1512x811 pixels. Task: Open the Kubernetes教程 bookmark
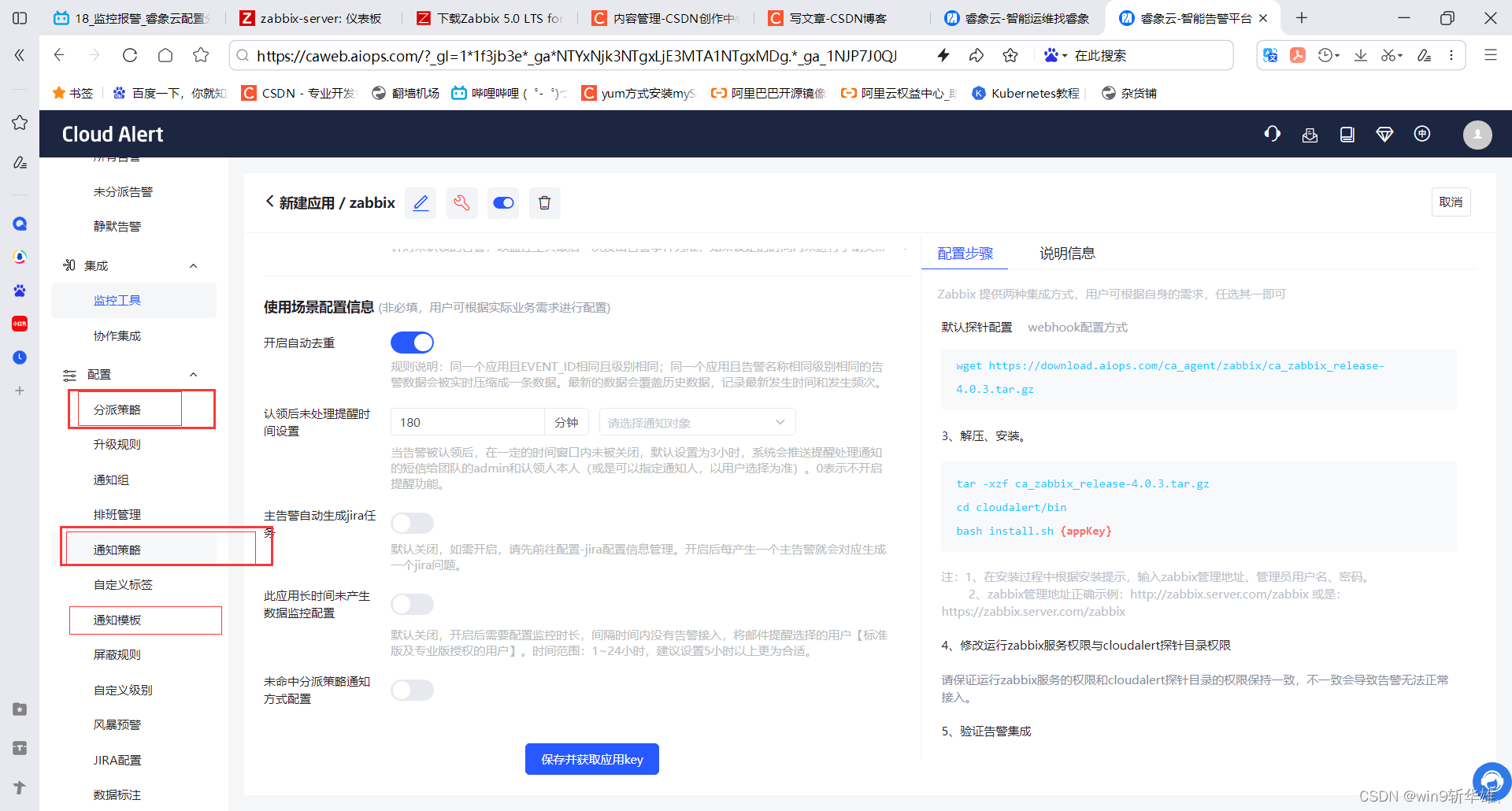[1025, 93]
